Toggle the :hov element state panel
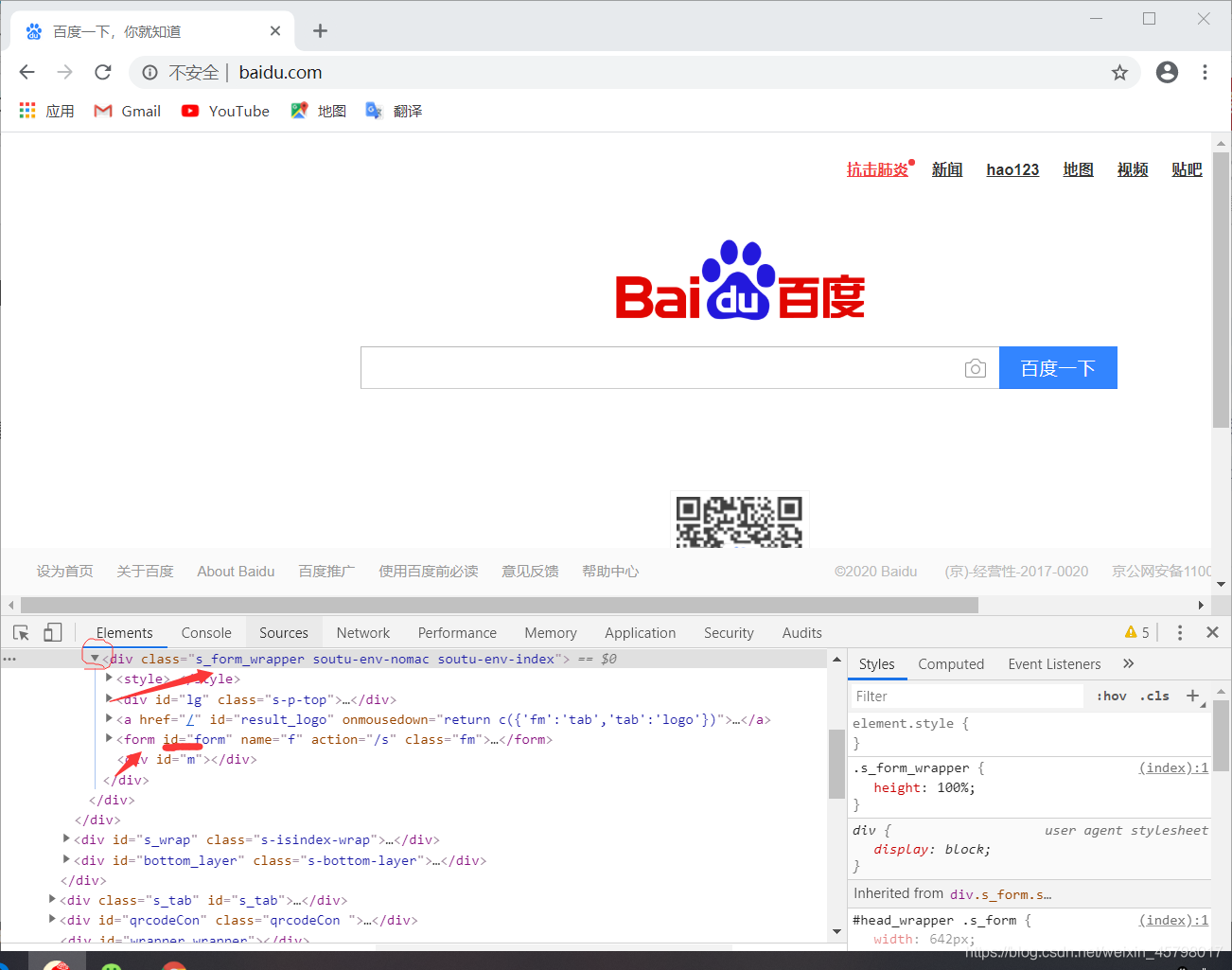1232x970 pixels. click(1112, 697)
